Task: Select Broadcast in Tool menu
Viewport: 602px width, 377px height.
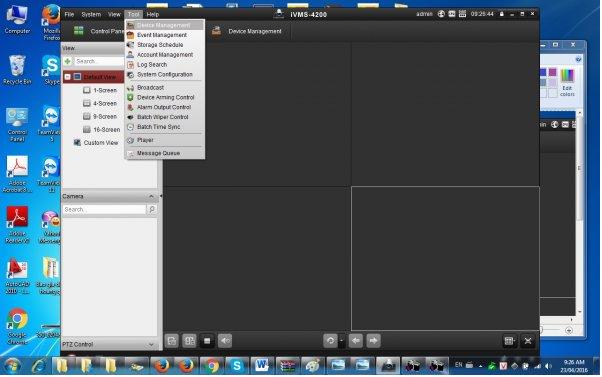Action: [164, 88]
